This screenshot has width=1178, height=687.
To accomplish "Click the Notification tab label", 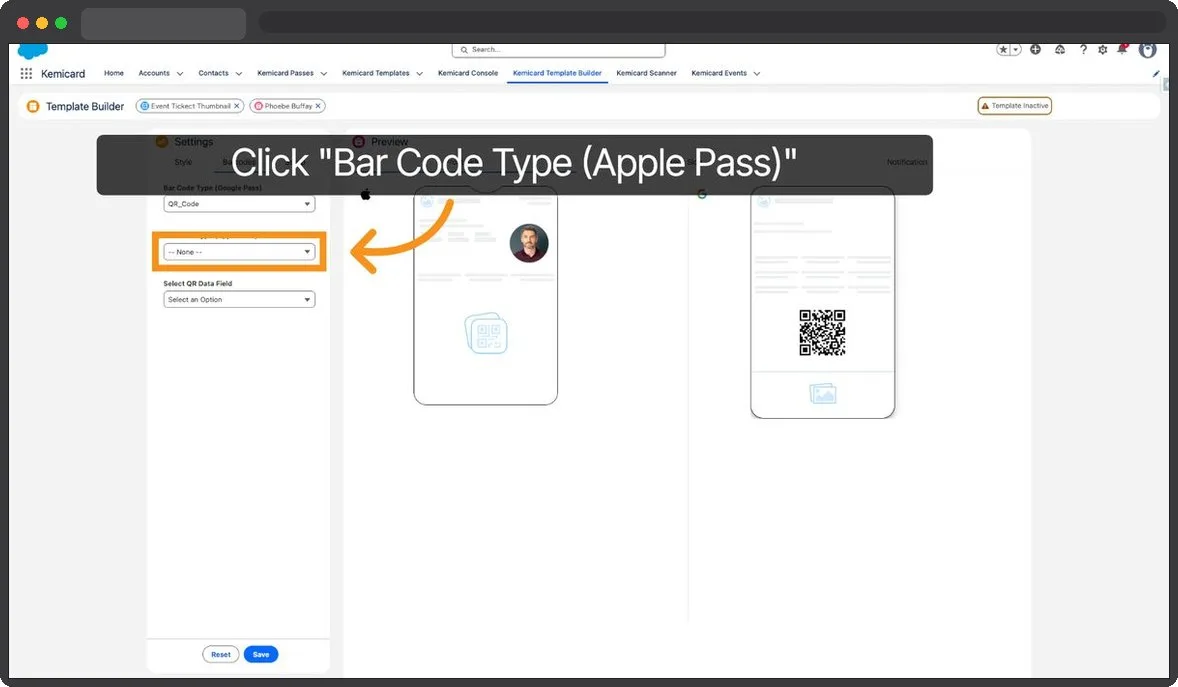I will pyautogui.click(x=906, y=162).
